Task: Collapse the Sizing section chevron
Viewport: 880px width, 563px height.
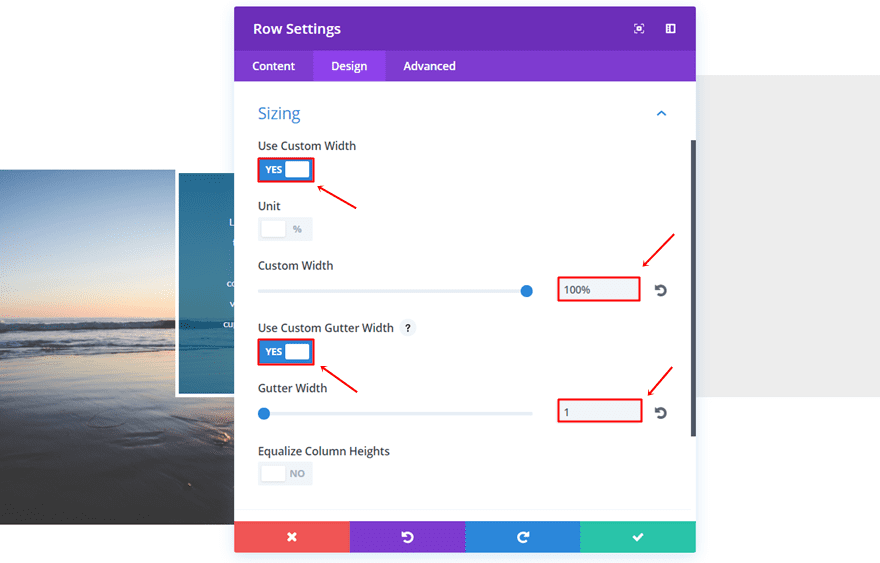Action: point(661,114)
